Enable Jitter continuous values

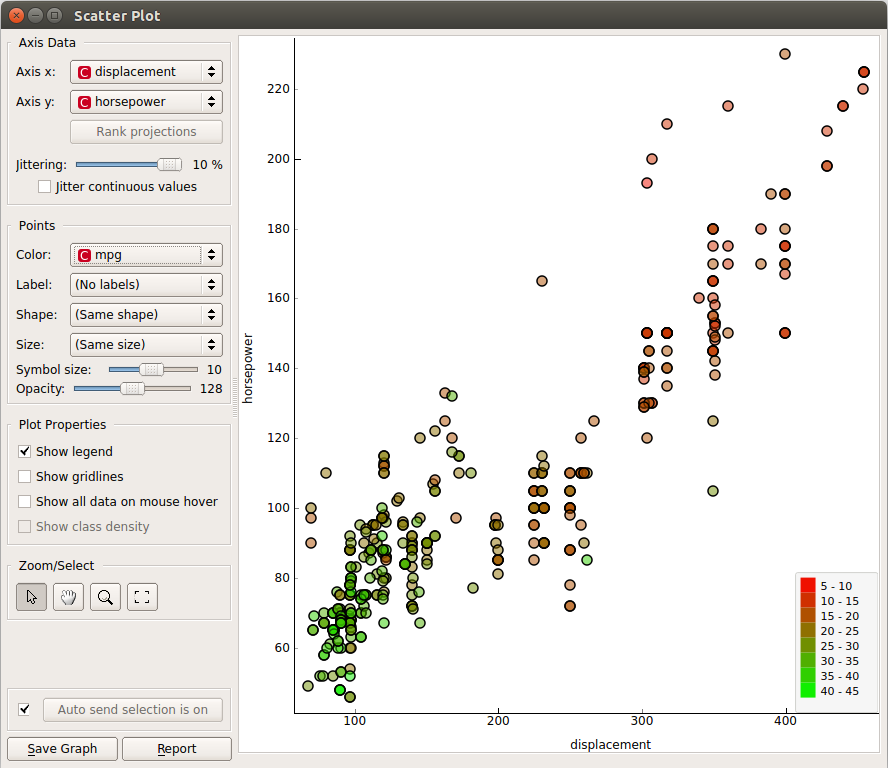[44, 186]
